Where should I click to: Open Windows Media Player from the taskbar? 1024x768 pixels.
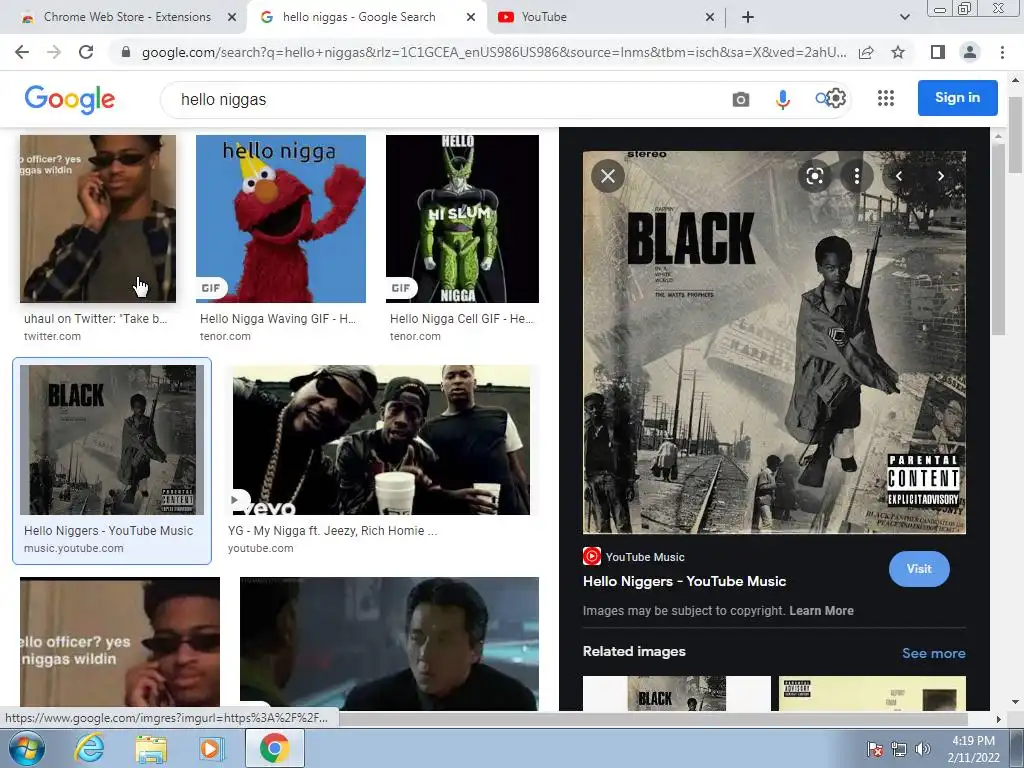pos(211,748)
